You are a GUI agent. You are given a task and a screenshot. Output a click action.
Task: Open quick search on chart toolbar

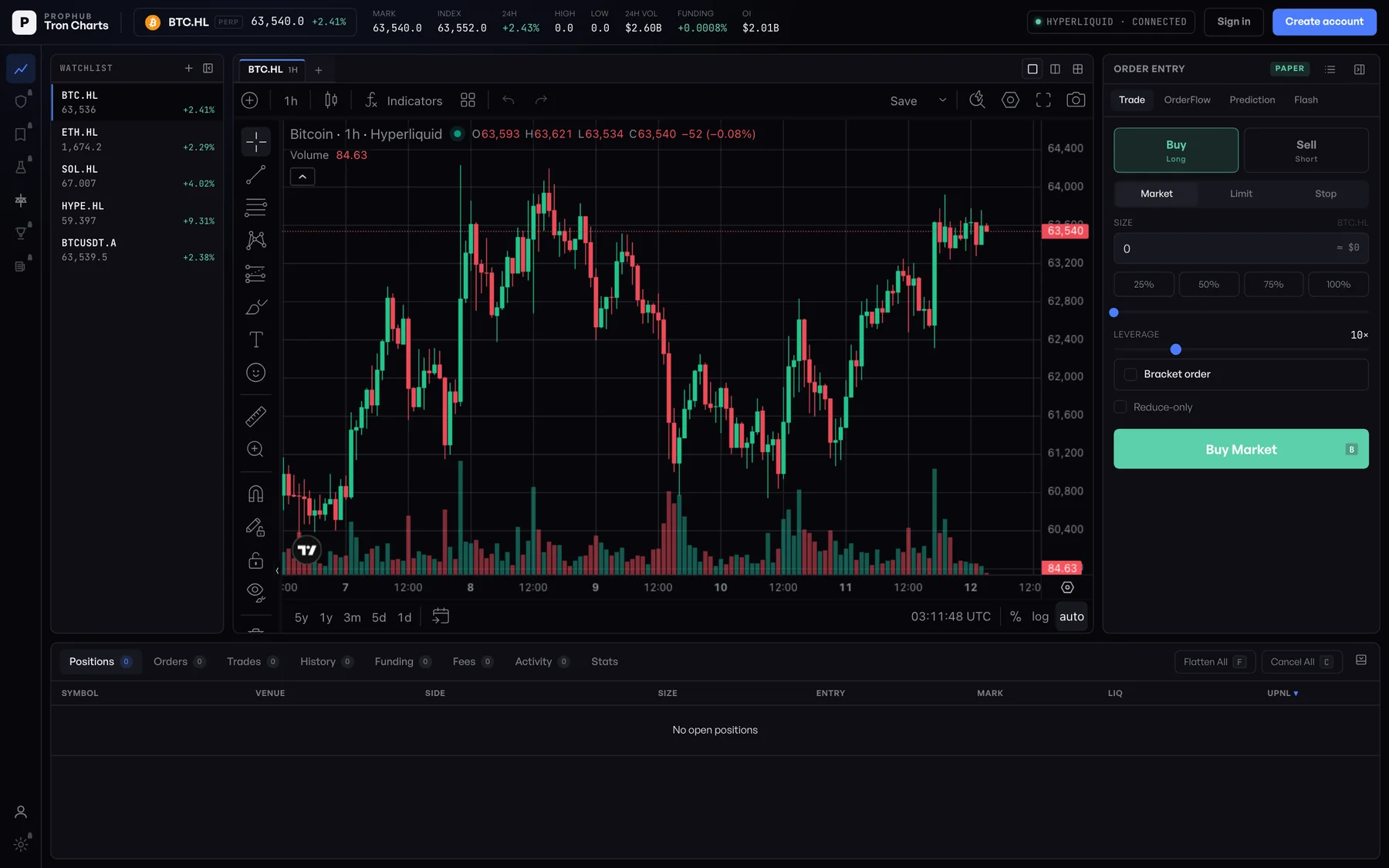[977, 100]
